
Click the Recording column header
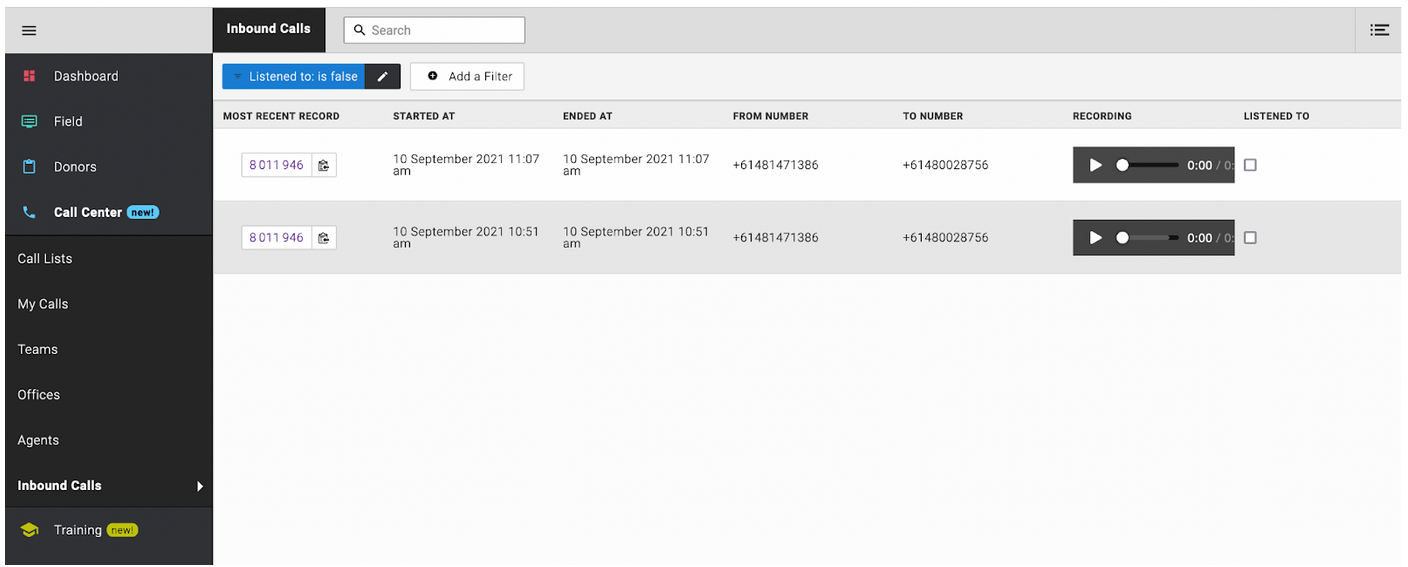(x=1102, y=116)
